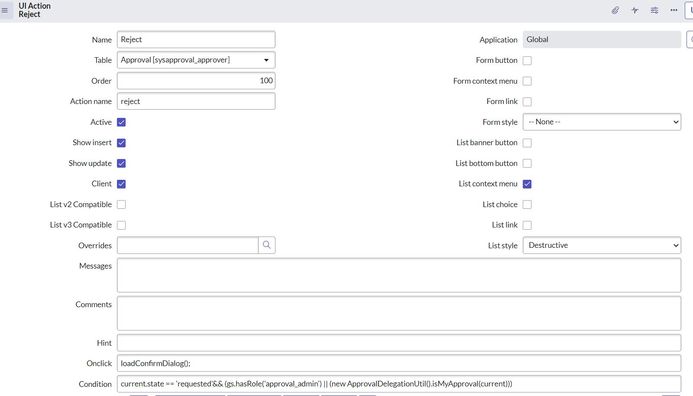
Task: Toggle the Show insert checkbox
Action: (x=122, y=143)
